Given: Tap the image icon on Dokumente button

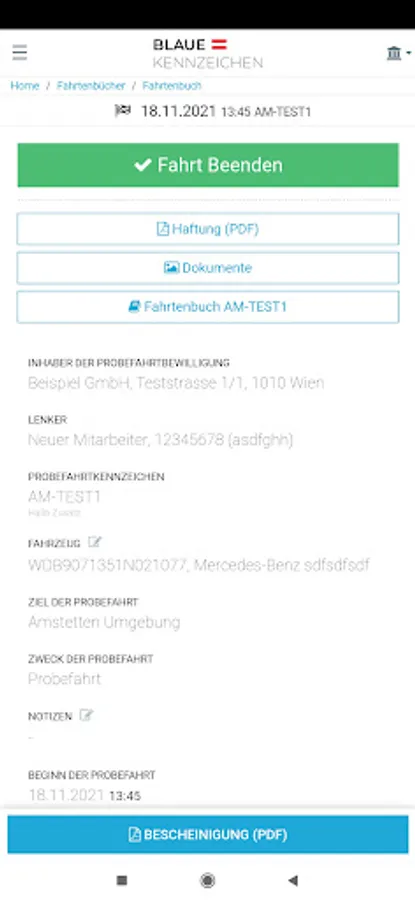Looking at the screenshot, I should click(171, 267).
